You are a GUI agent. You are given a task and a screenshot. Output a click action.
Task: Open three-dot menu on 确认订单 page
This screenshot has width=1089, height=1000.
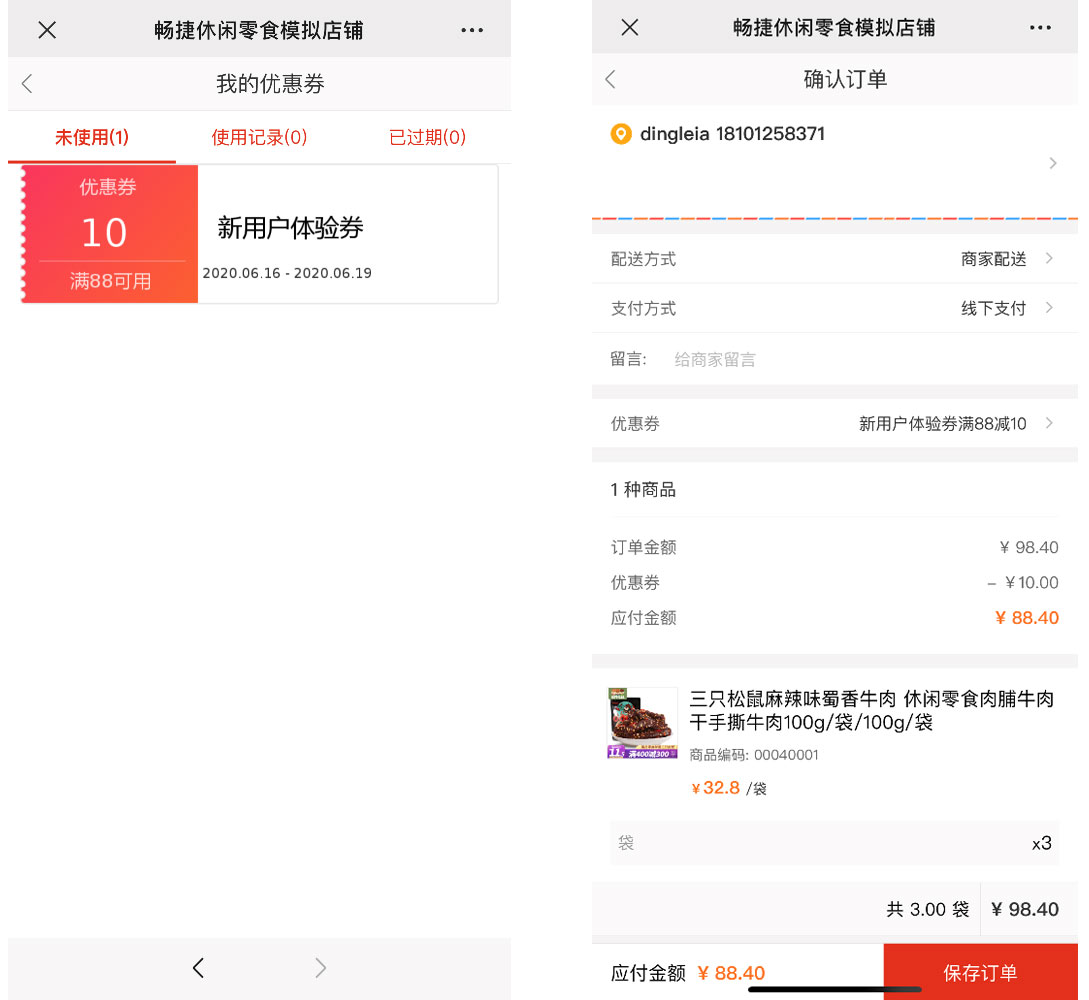[1040, 28]
